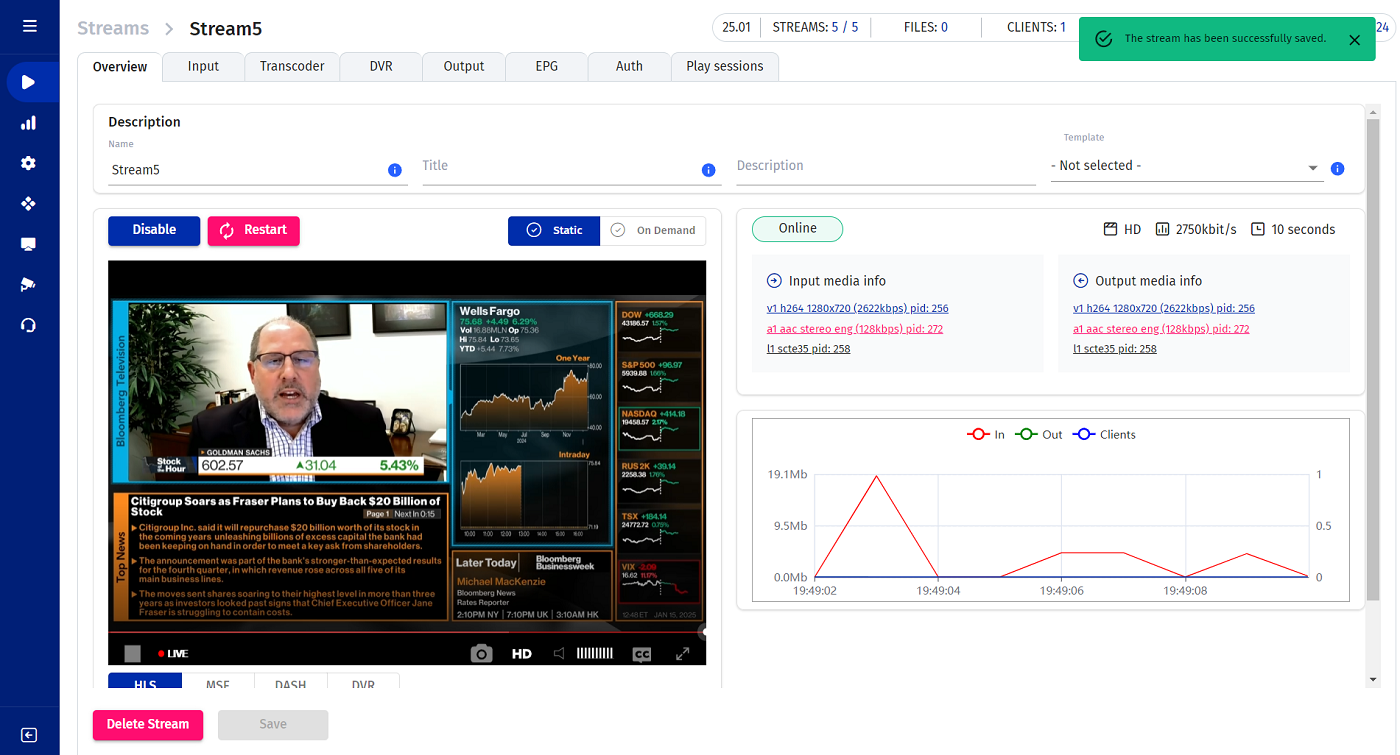Open input a1 aac stereo eng track link
This screenshot has width=1400, height=755.
[x=854, y=329]
